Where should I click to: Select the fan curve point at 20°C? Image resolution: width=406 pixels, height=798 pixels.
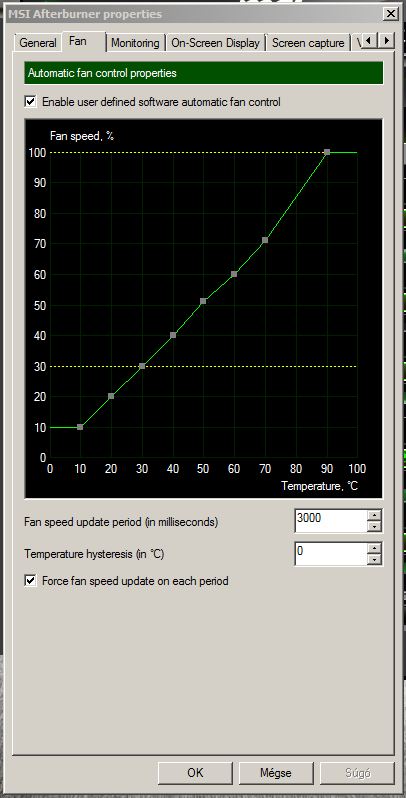point(111,396)
